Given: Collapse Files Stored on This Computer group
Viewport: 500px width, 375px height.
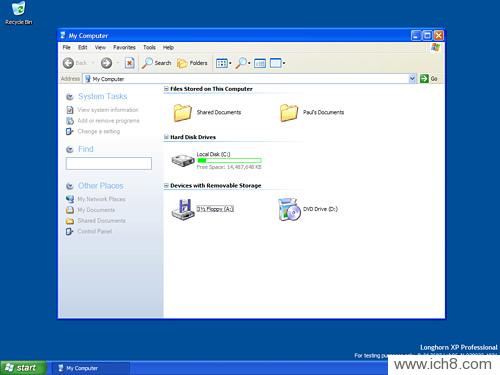Looking at the screenshot, I should (166, 89).
